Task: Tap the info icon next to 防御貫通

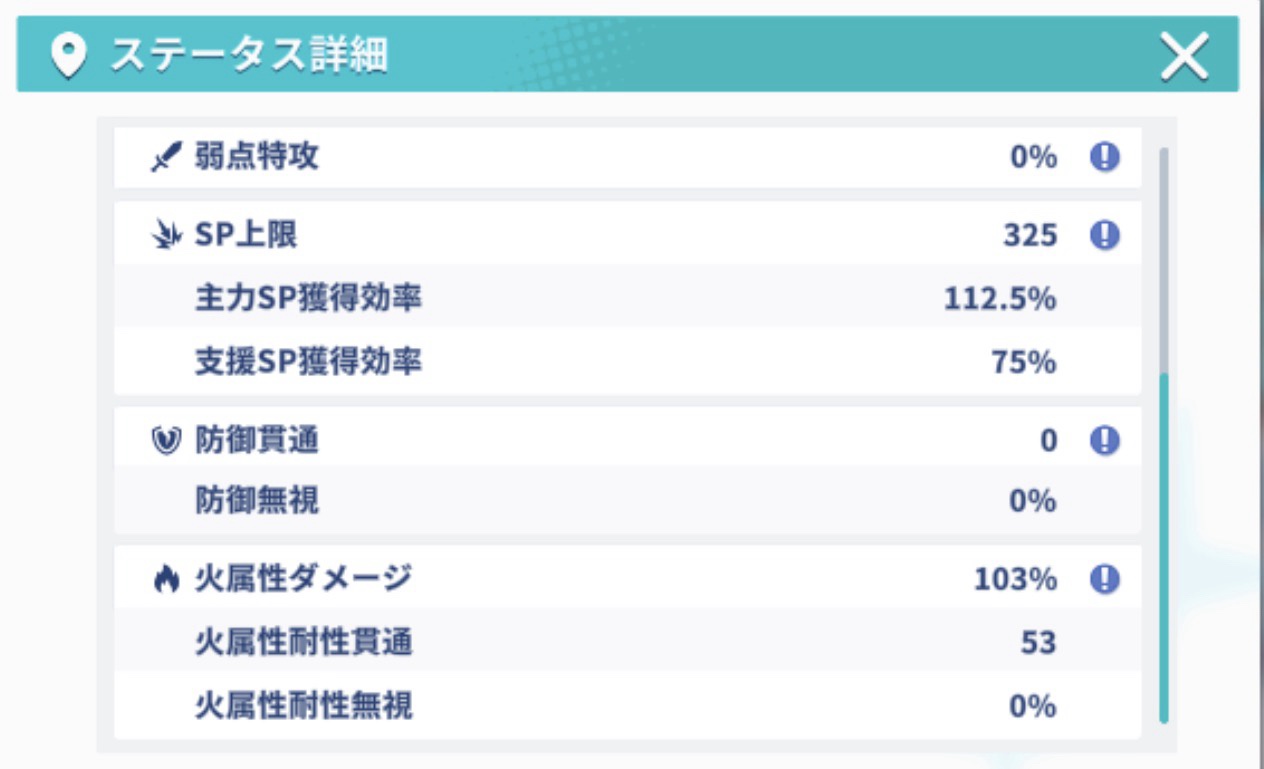Action: pos(1104,440)
